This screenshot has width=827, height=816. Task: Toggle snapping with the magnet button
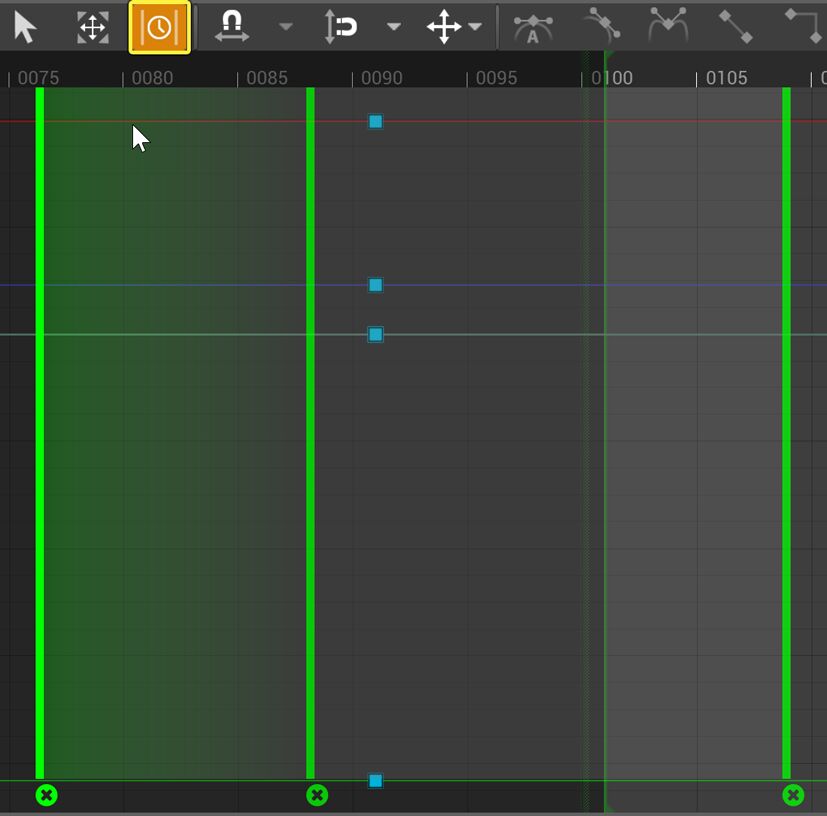pos(232,27)
